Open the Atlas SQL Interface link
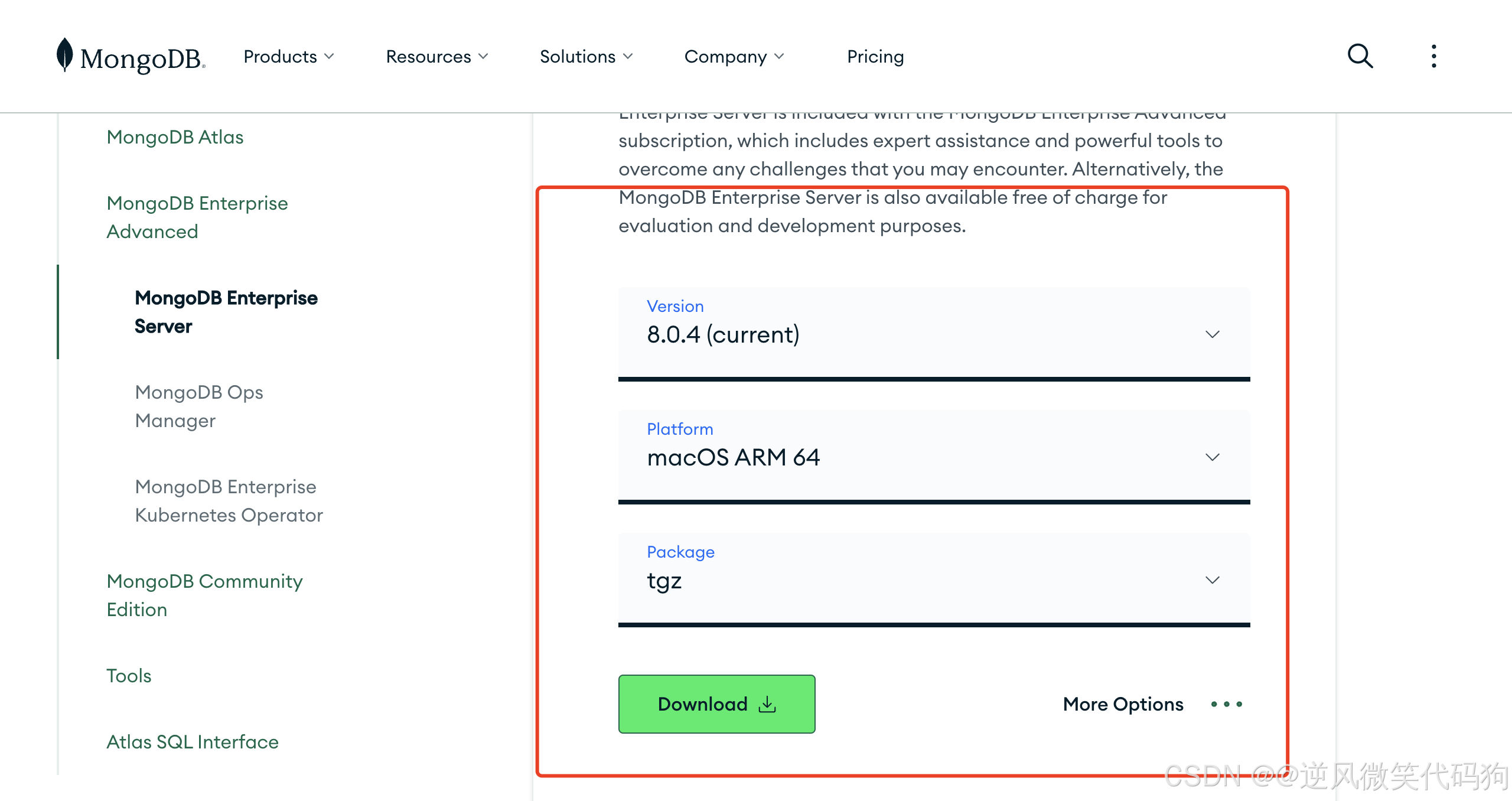This screenshot has height=801, width=1512. click(x=192, y=741)
